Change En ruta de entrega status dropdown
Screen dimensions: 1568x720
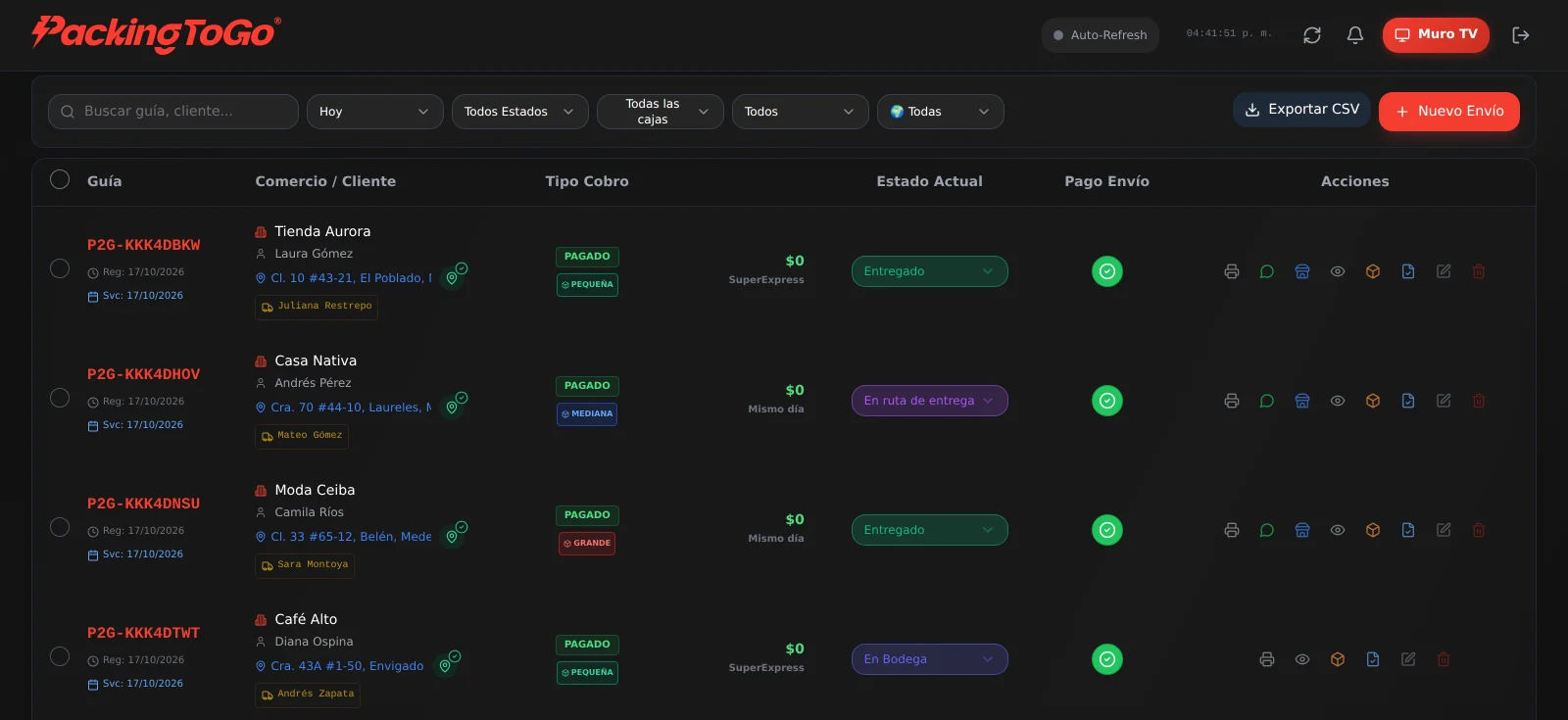(930, 401)
